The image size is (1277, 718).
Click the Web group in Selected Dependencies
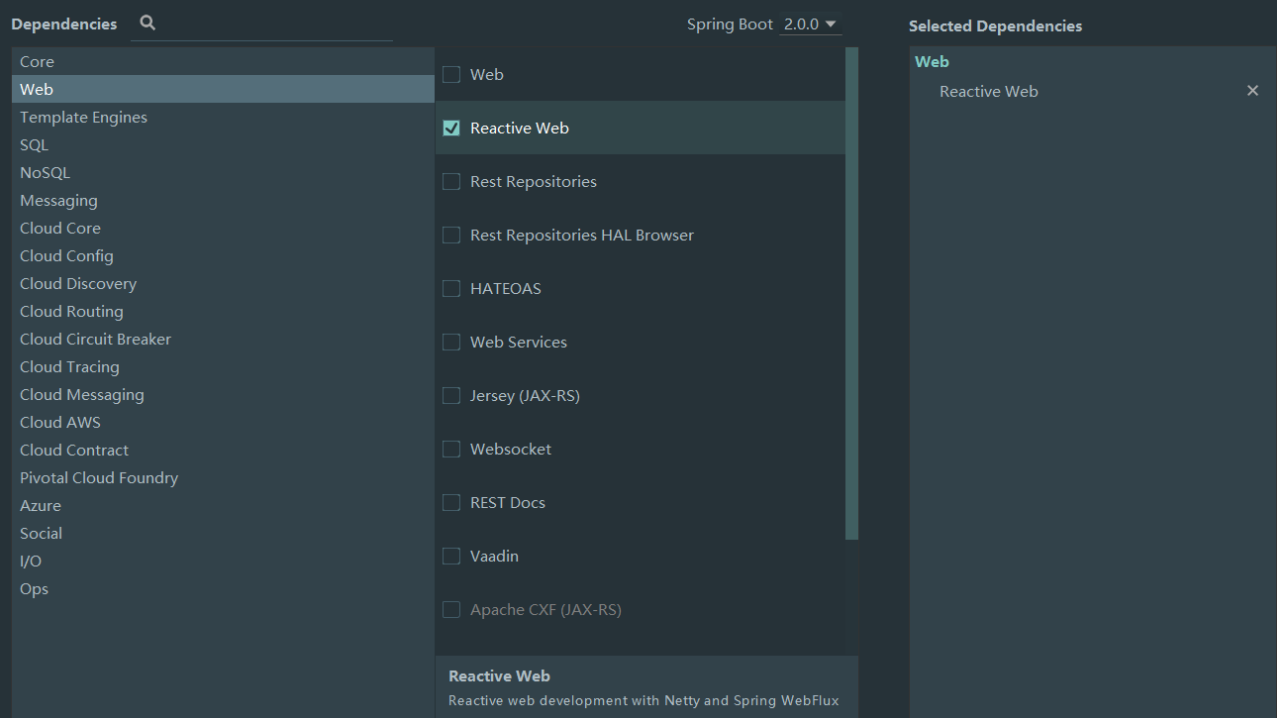click(x=931, y=62)
